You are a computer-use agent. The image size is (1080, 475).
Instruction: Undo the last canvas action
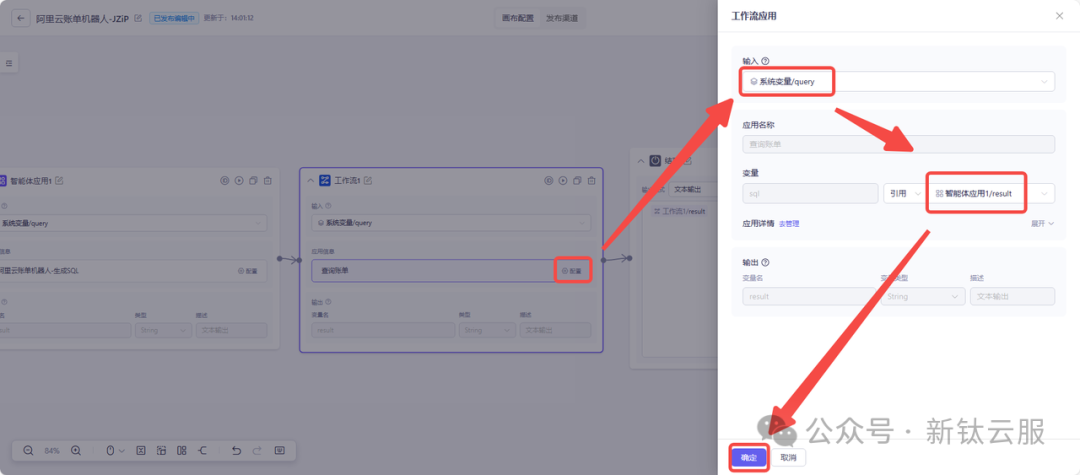click(236, 450)
